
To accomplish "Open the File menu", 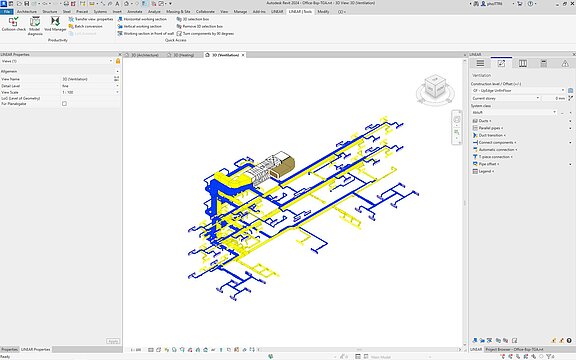I will coord(7,12).
